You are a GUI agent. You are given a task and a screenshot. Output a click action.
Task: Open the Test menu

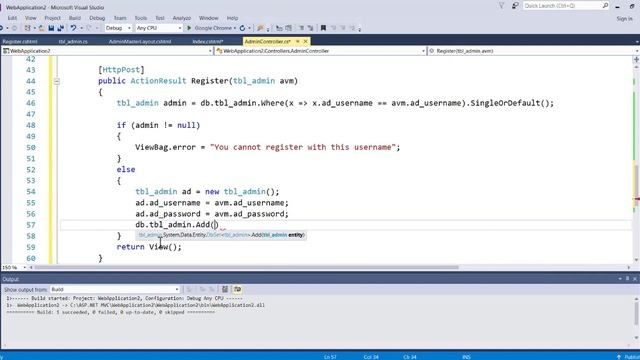tap(160, 18)
